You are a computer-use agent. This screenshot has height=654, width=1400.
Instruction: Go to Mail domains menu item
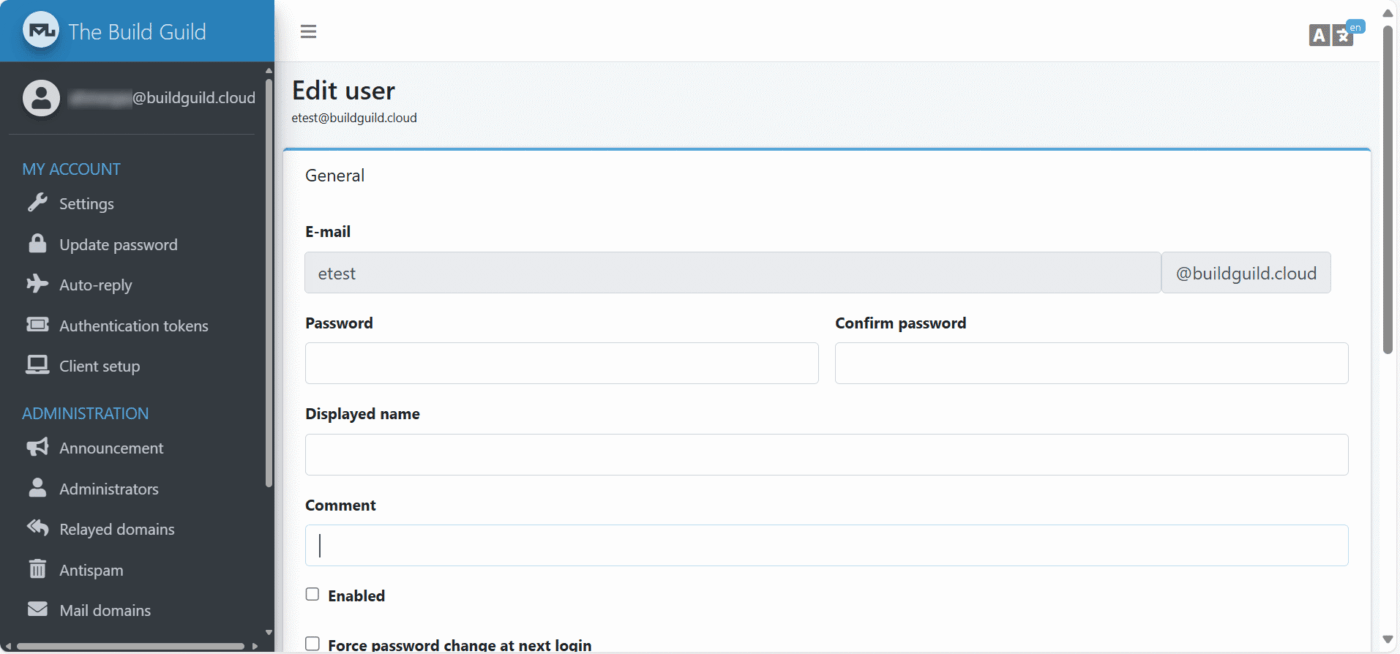[x=104, y=610]
